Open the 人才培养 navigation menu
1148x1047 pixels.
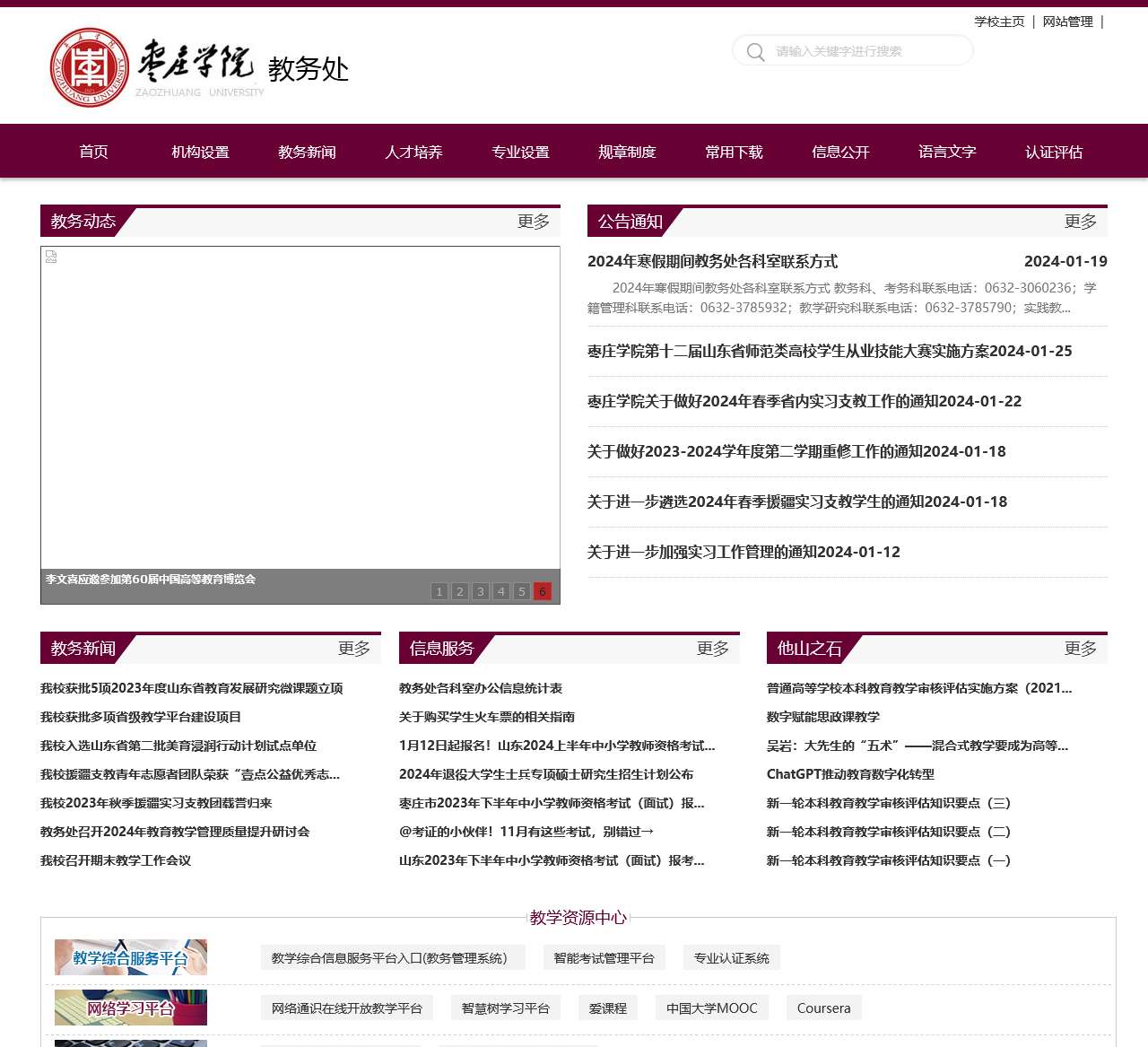pyautogui.click(x=413, y=152)
